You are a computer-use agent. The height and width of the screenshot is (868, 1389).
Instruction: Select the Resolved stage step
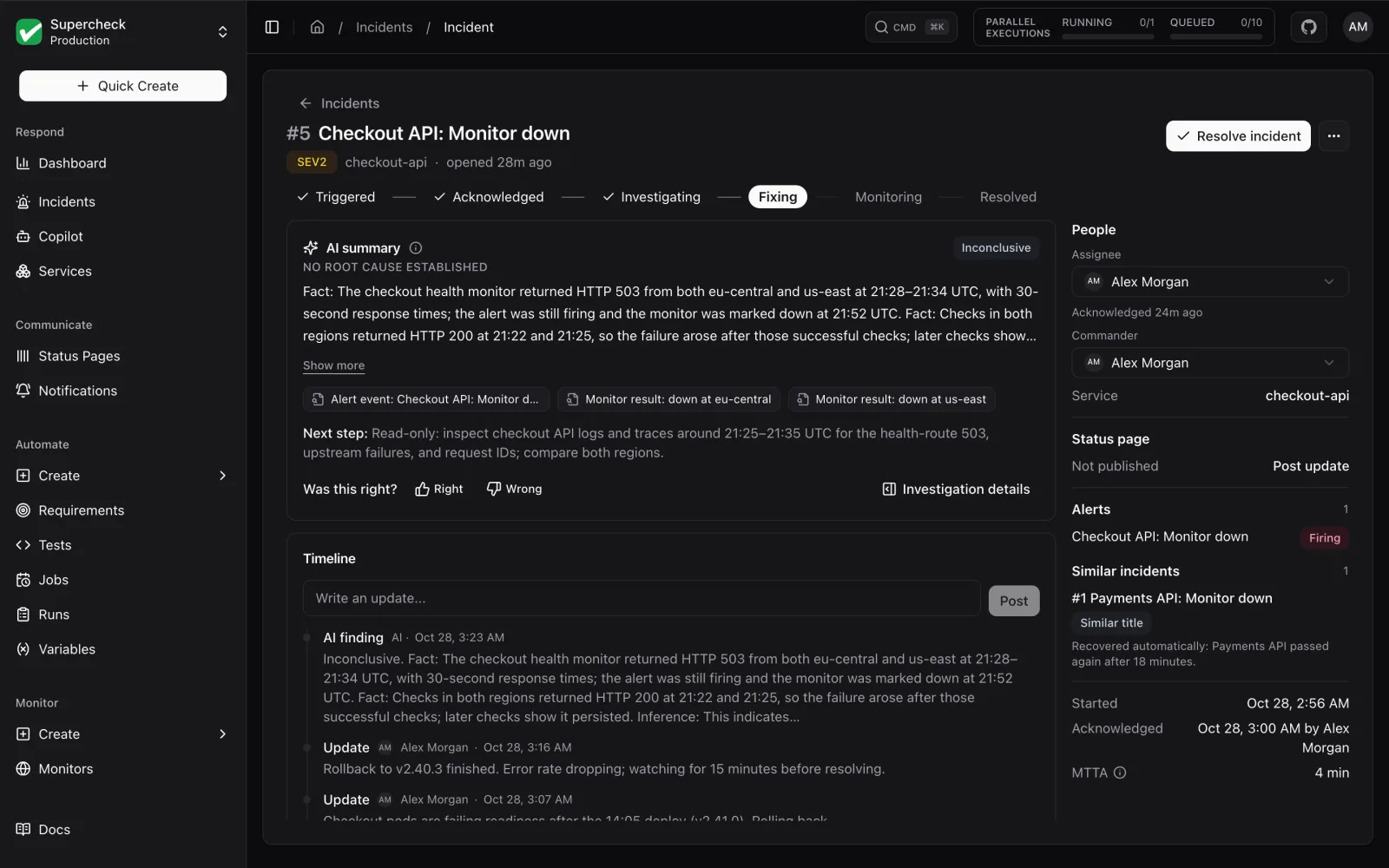point(1008,197)
